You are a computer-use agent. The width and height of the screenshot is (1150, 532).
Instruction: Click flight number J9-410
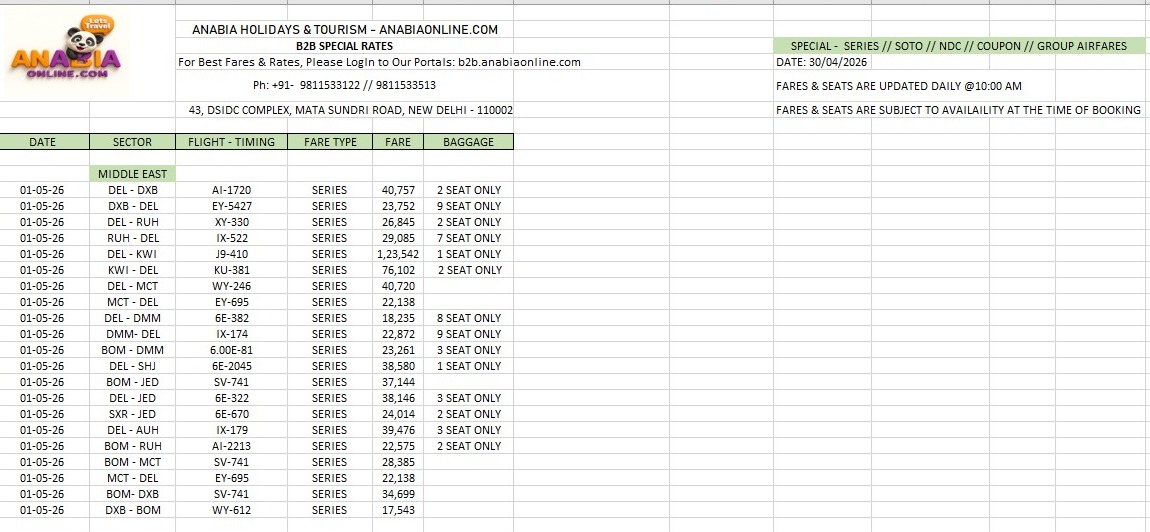point(231,255)
